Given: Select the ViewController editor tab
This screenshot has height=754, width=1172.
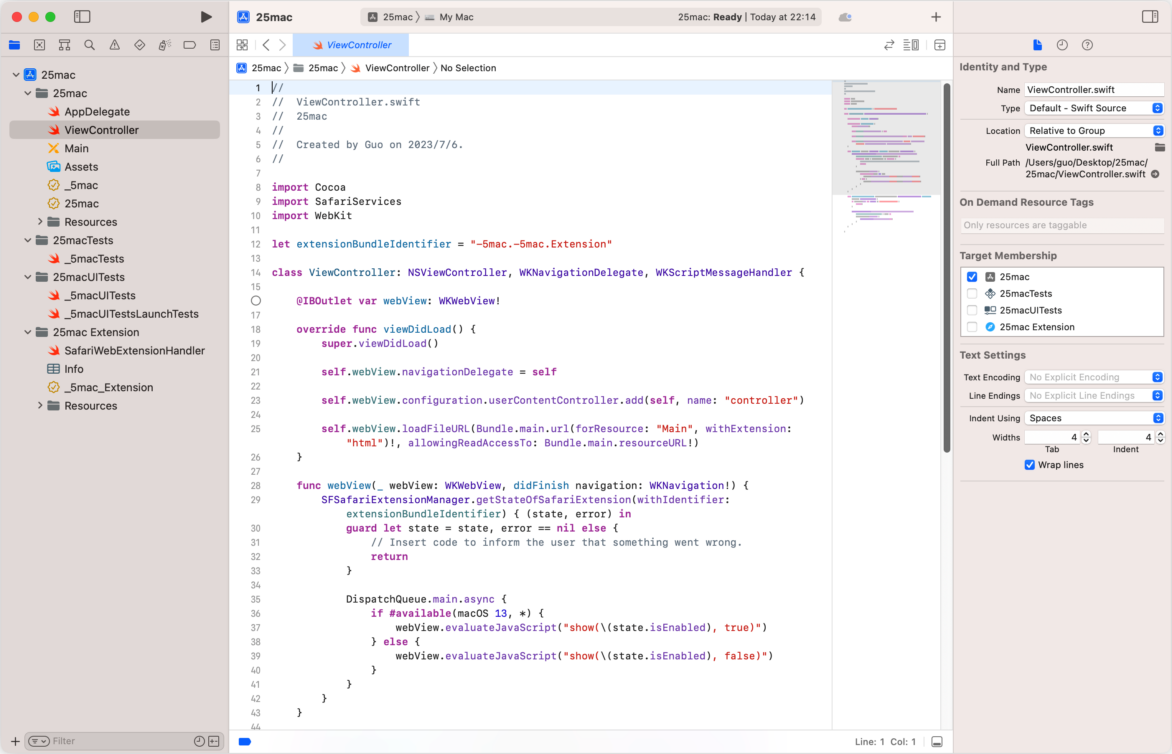Looking at the screenshot, I should click(x=351, y=45).
